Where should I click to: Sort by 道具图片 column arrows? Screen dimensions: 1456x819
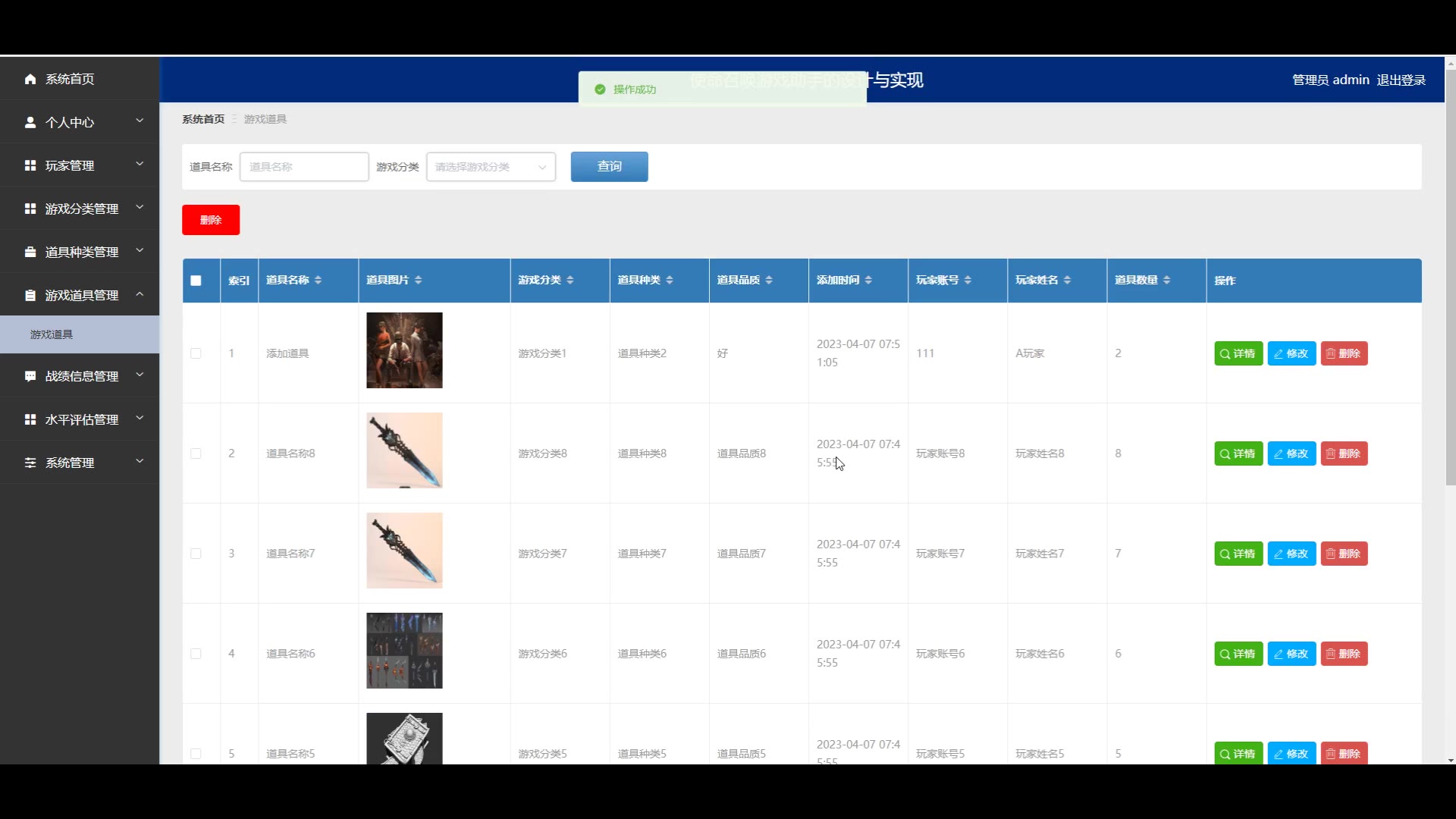click(418, 281)
